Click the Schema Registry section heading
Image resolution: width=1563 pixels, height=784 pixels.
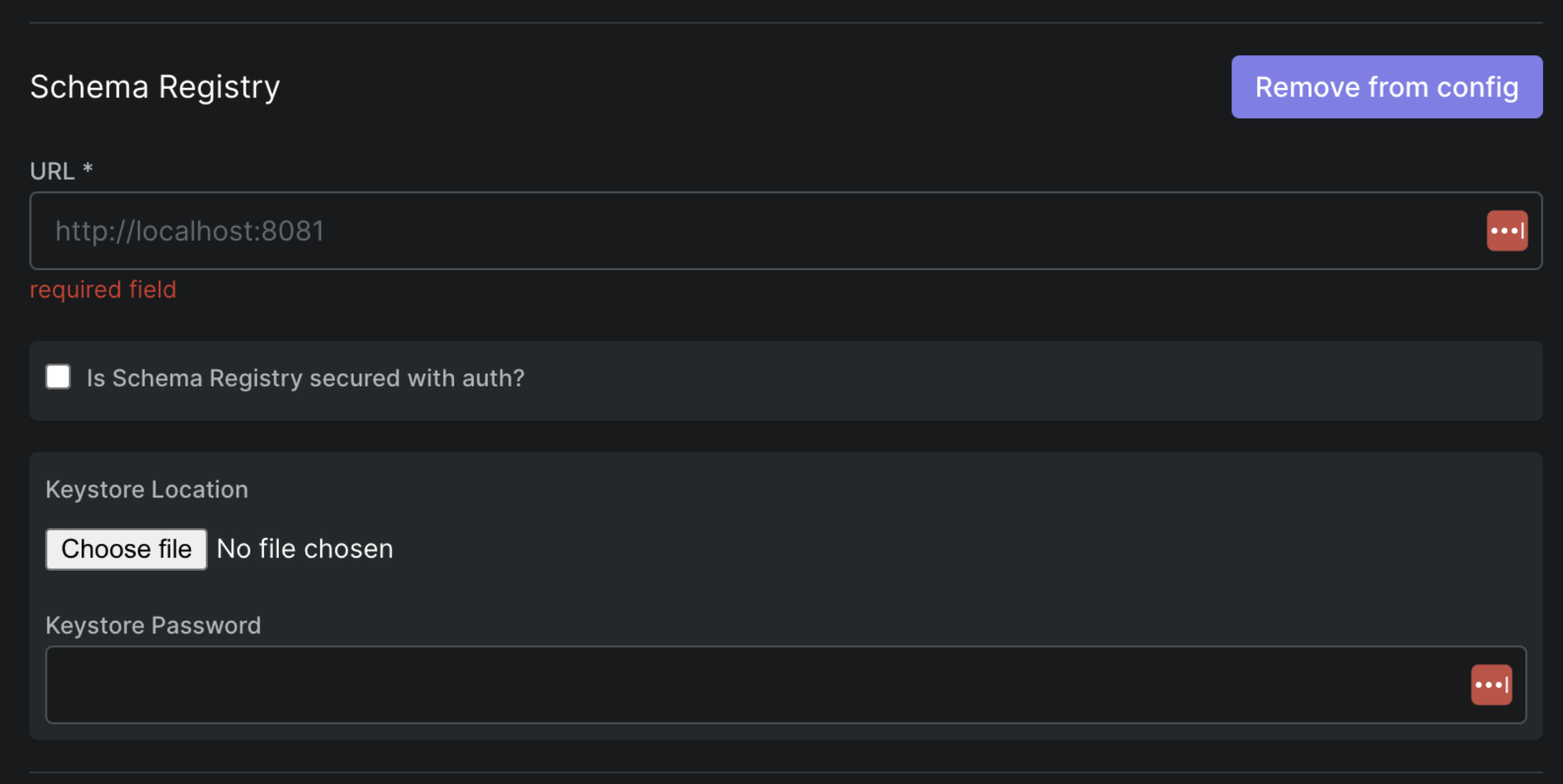154,86
